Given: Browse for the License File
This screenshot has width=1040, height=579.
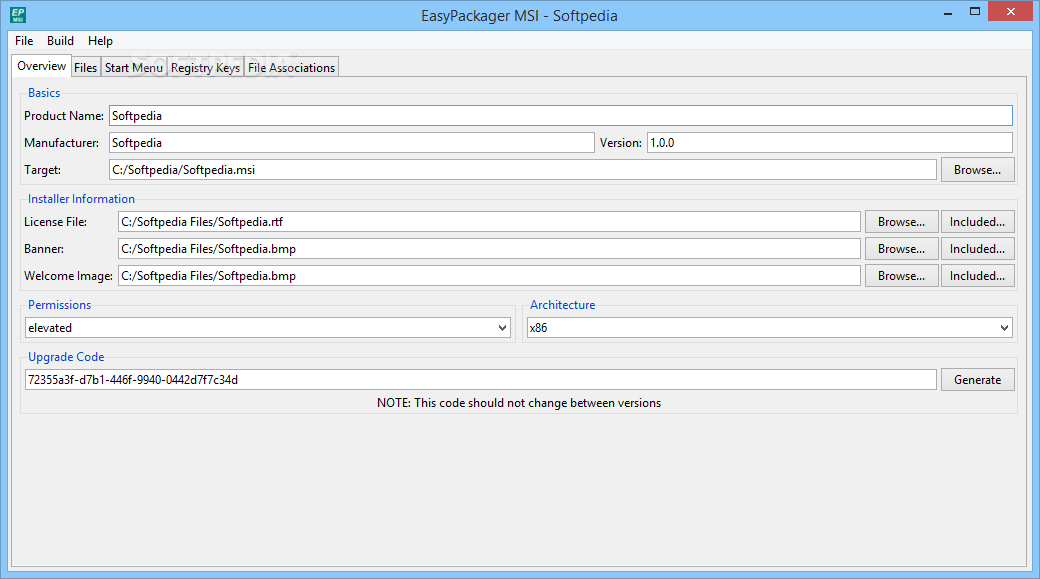Looking at the screenshot, I should [x=901, y=222].
